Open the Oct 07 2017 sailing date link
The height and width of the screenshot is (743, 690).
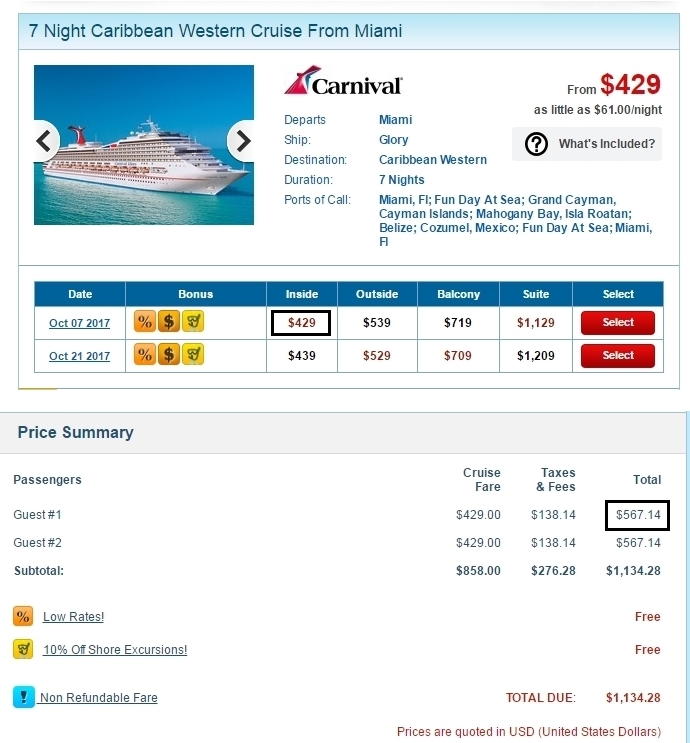click(x=79, y=323)
